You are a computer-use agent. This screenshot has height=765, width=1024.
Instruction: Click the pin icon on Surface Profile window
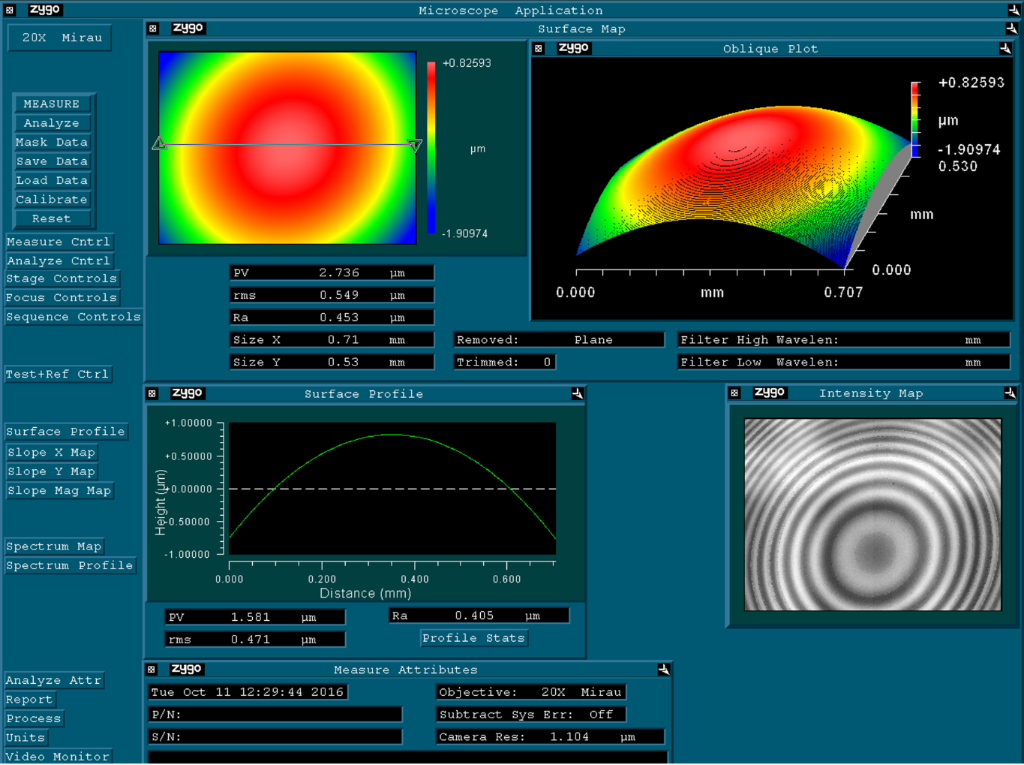tap(577, 394)
